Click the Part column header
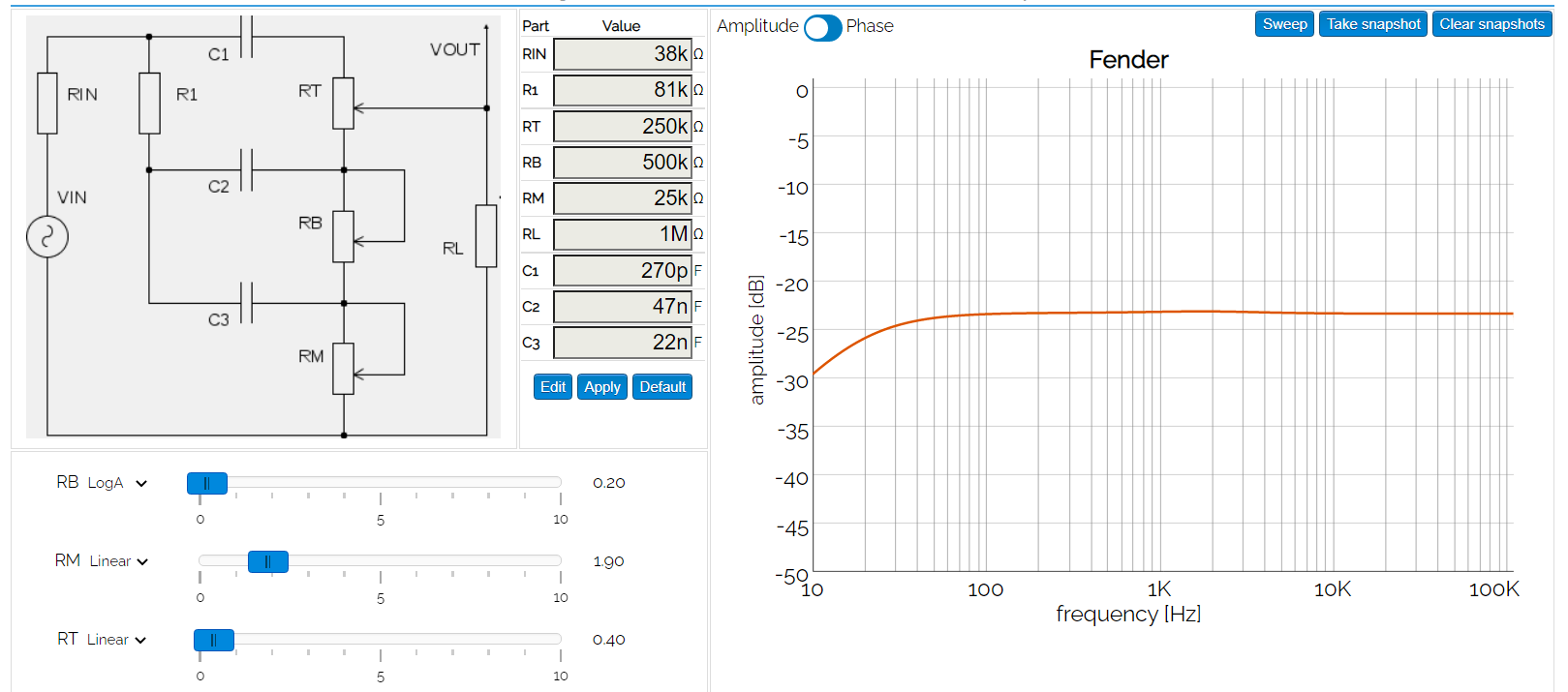 [536, 26]
